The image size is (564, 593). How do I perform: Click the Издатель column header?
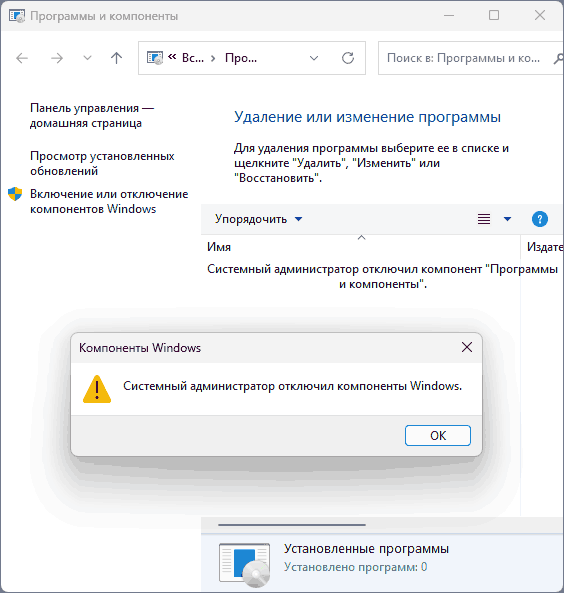pyautogui.click(x=542, y=247)
